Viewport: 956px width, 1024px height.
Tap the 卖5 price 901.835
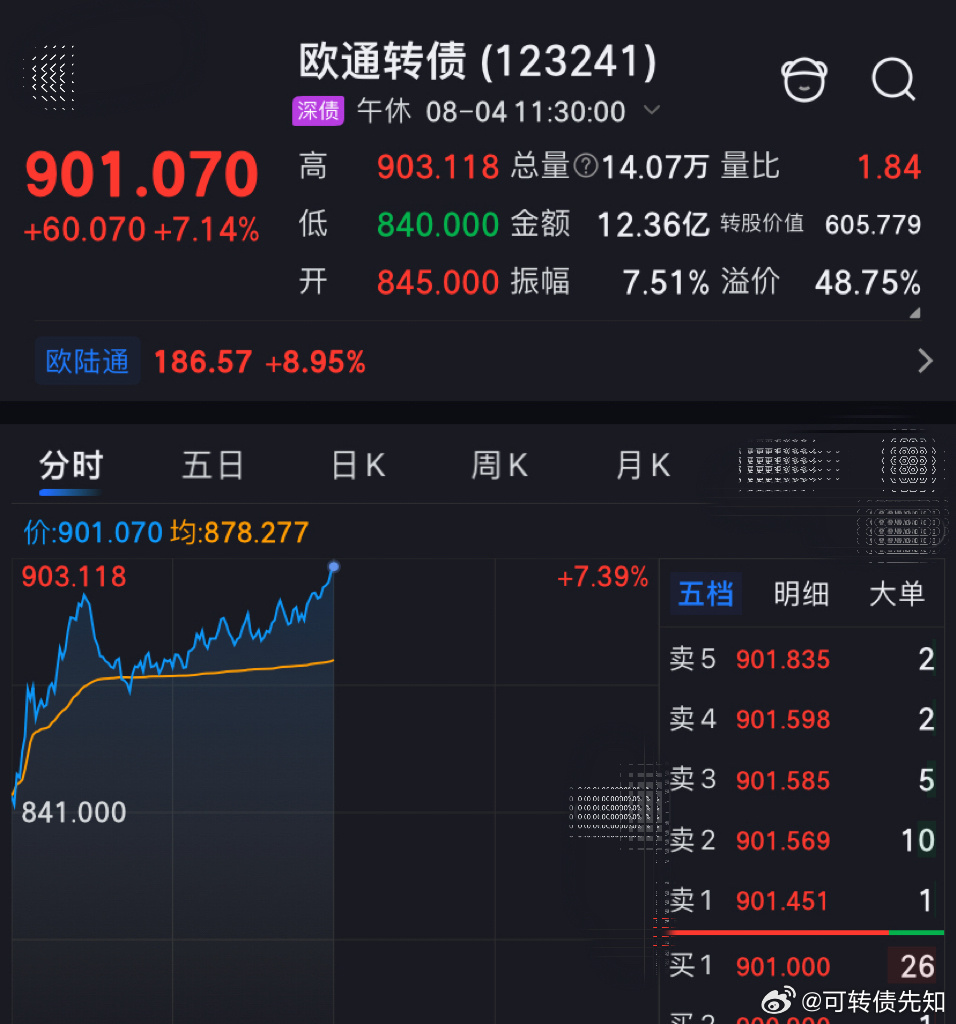tap(782, 660)
